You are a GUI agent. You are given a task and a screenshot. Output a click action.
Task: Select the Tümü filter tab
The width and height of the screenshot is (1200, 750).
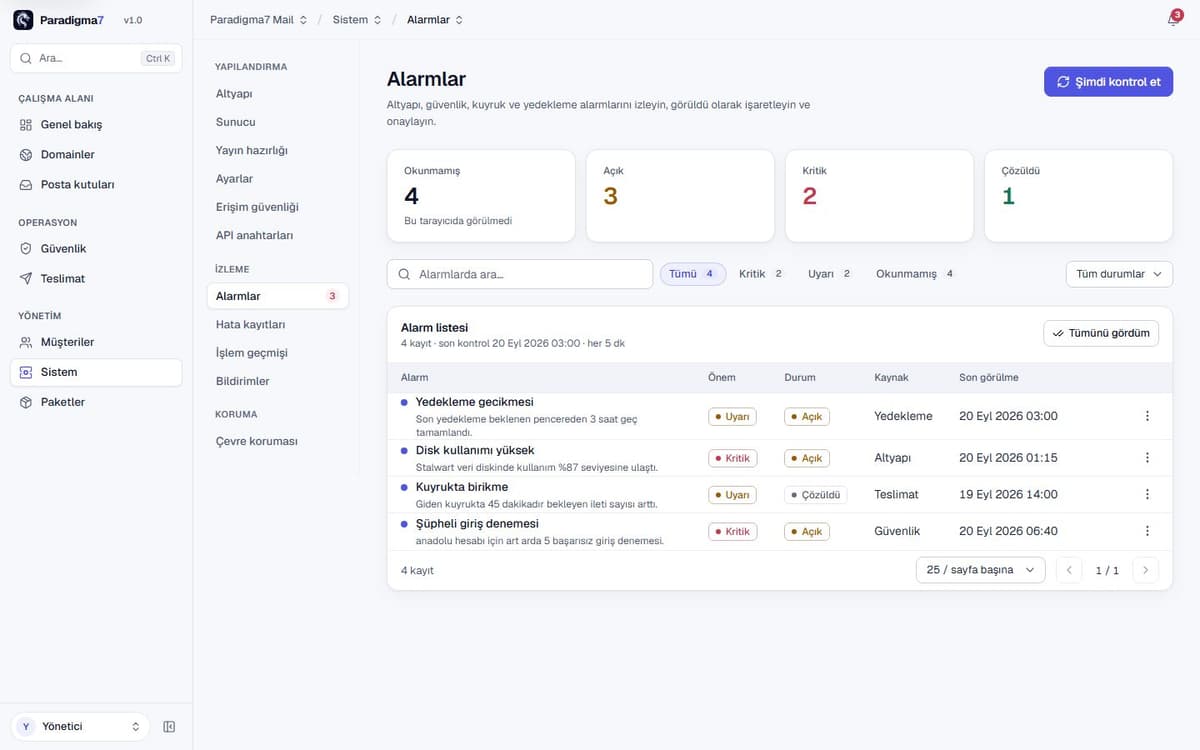pyautogui.click(x=693, y=274)
